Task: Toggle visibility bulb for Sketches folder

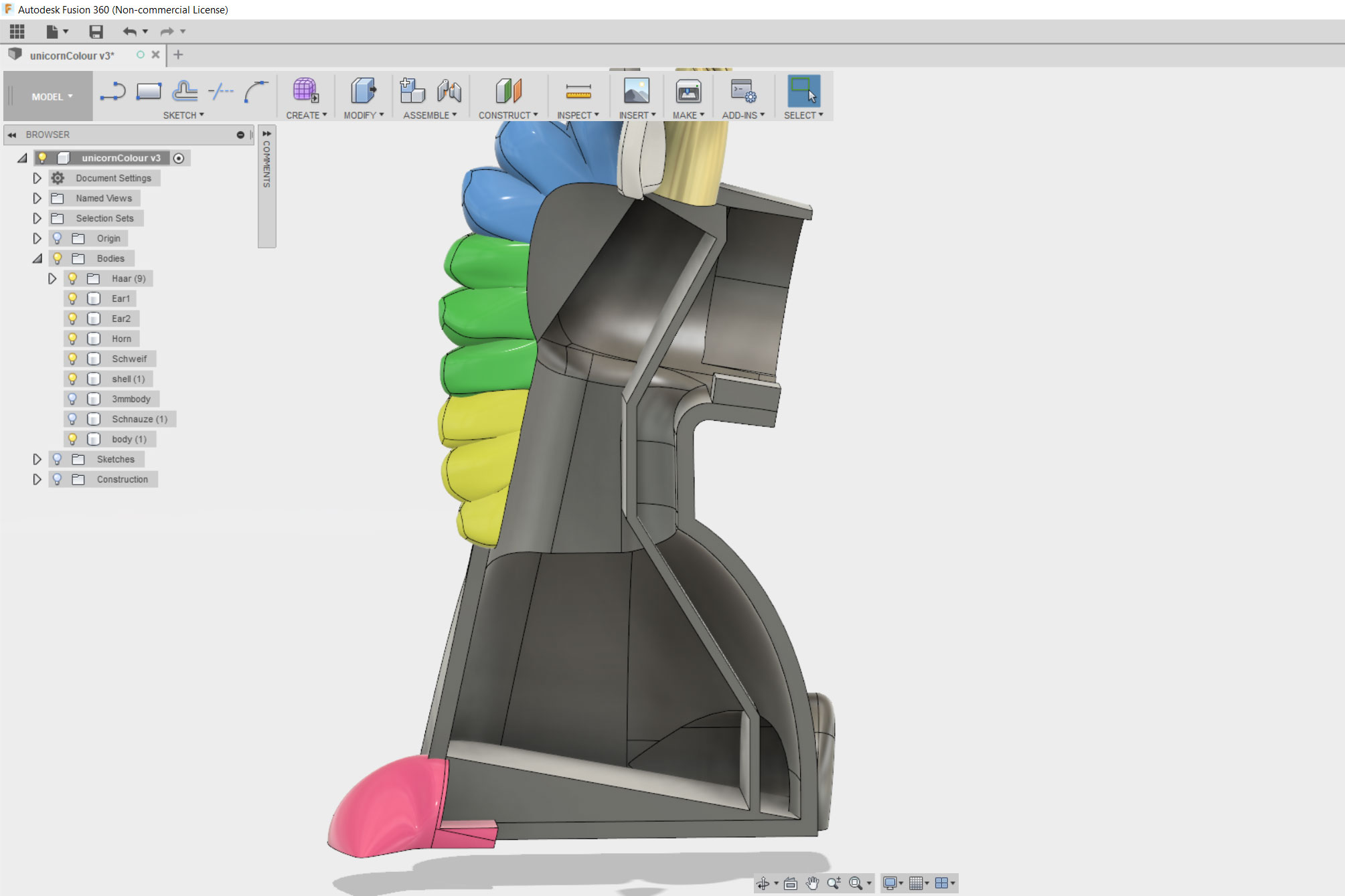Action: click(x=58, y=459)
